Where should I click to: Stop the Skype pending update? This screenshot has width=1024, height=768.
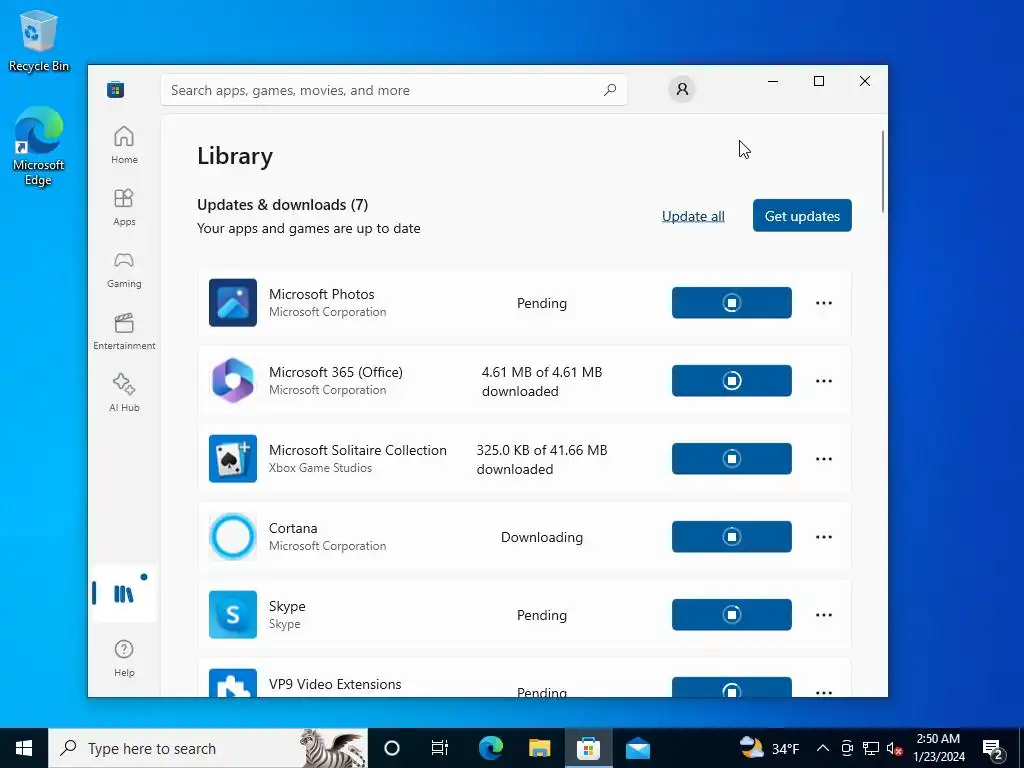(731, 615)
